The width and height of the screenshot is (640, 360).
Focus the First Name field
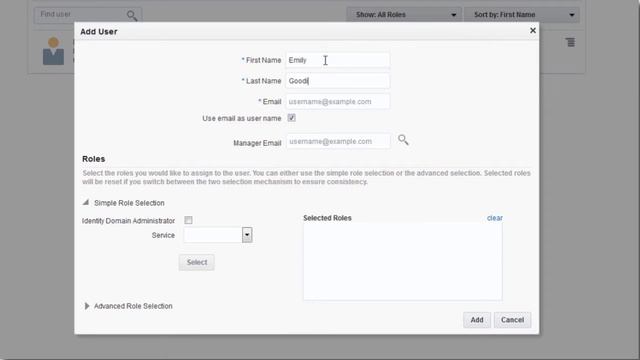338,60
